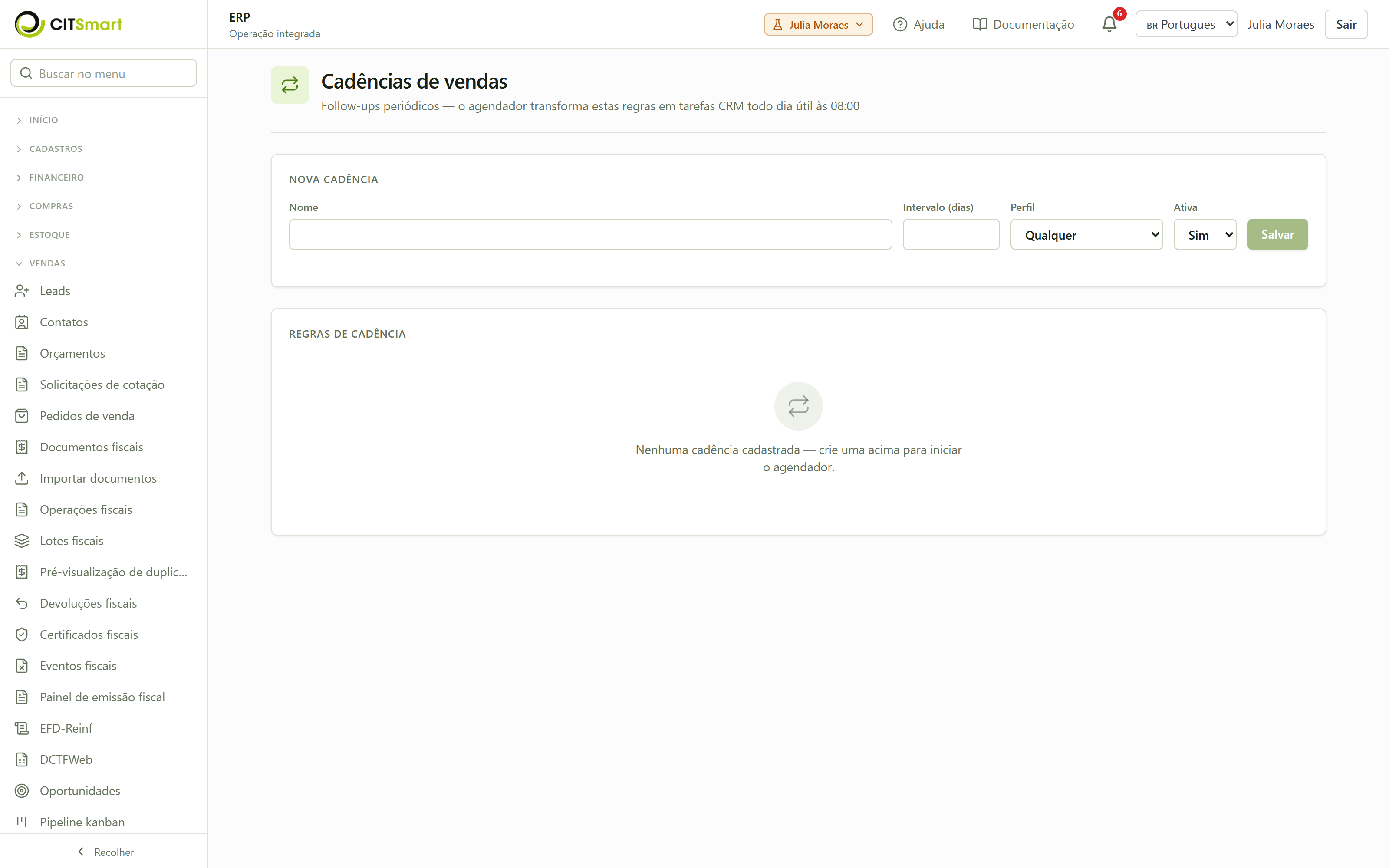Screen dimensions: 1389x868
Task: Open Certificados fiscais shield icon
Action: pos(22,635)
